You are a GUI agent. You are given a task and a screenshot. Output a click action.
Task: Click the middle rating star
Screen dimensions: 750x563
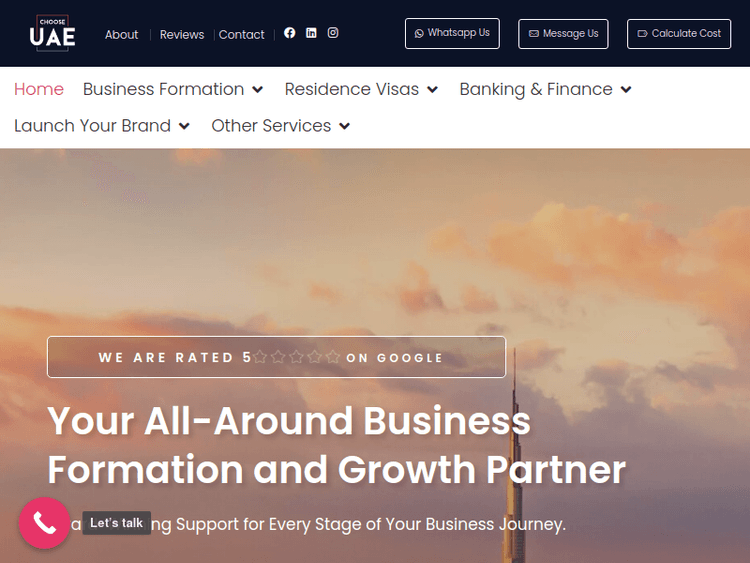pos(297,357)
